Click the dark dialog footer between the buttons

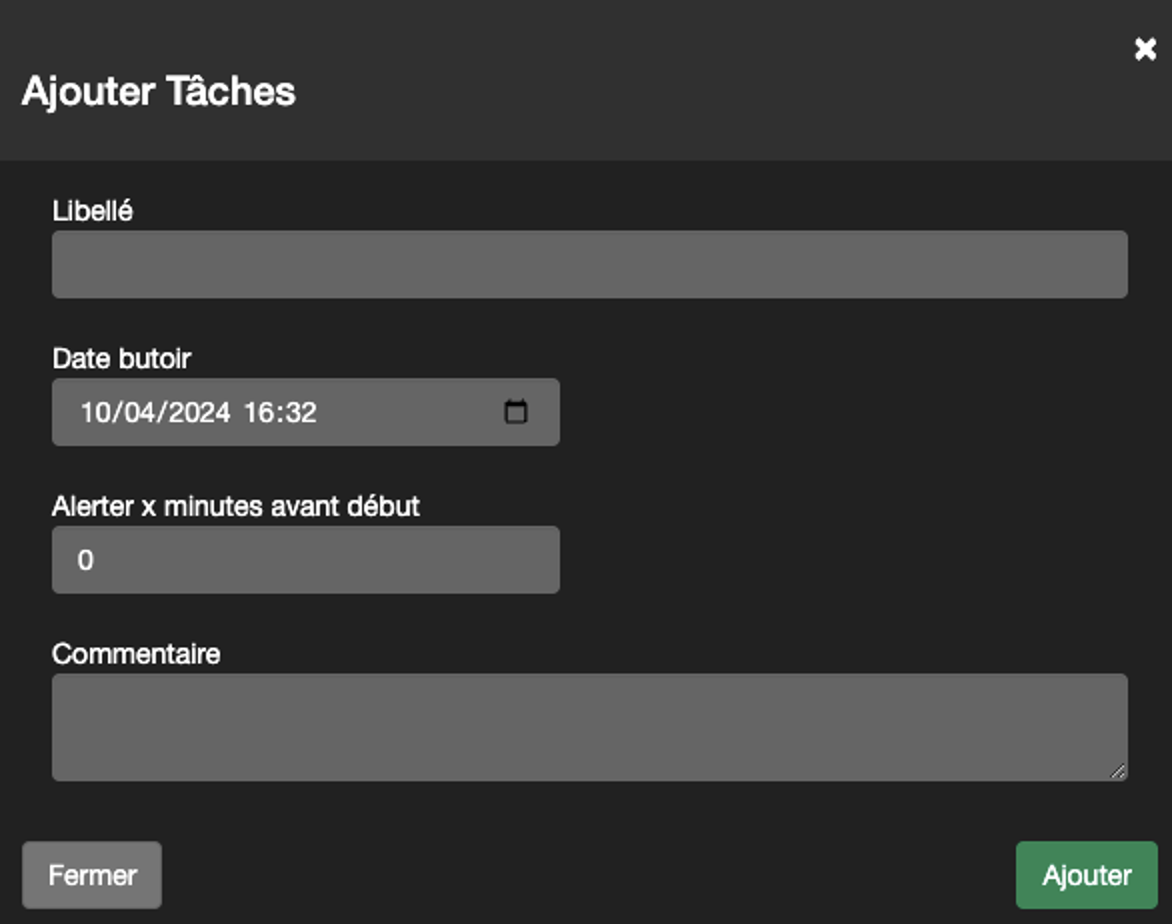tap(588, 875)
